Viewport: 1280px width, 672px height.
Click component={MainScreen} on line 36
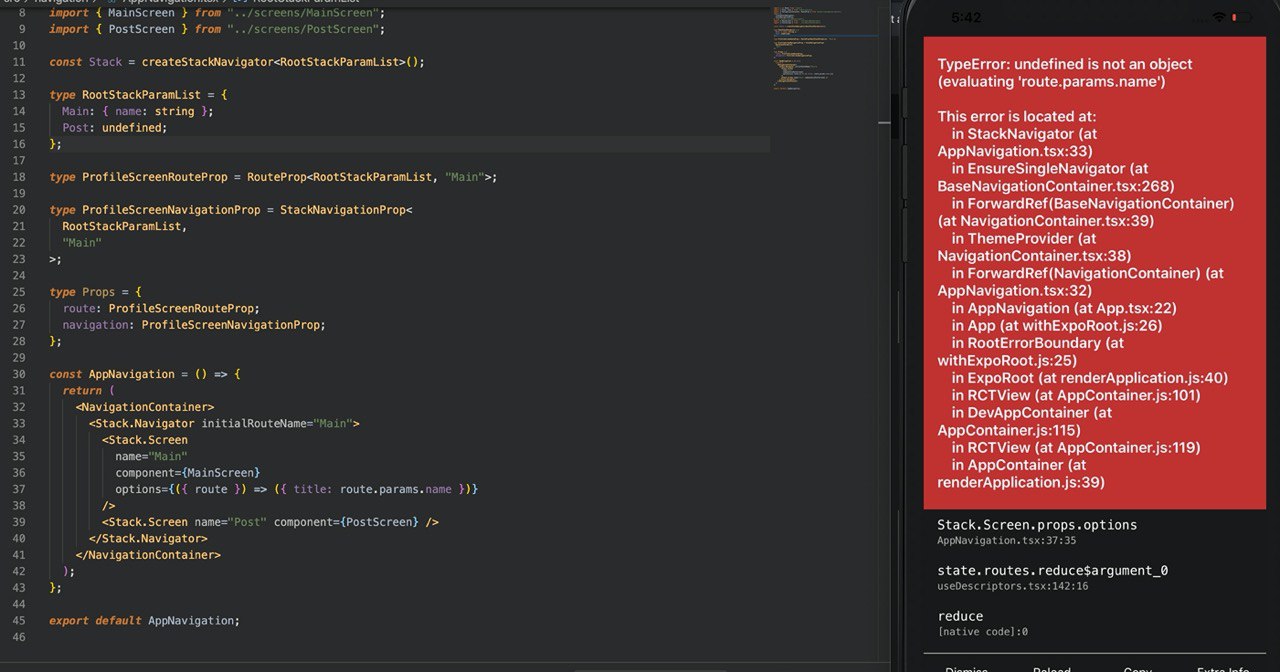point(188,472)
